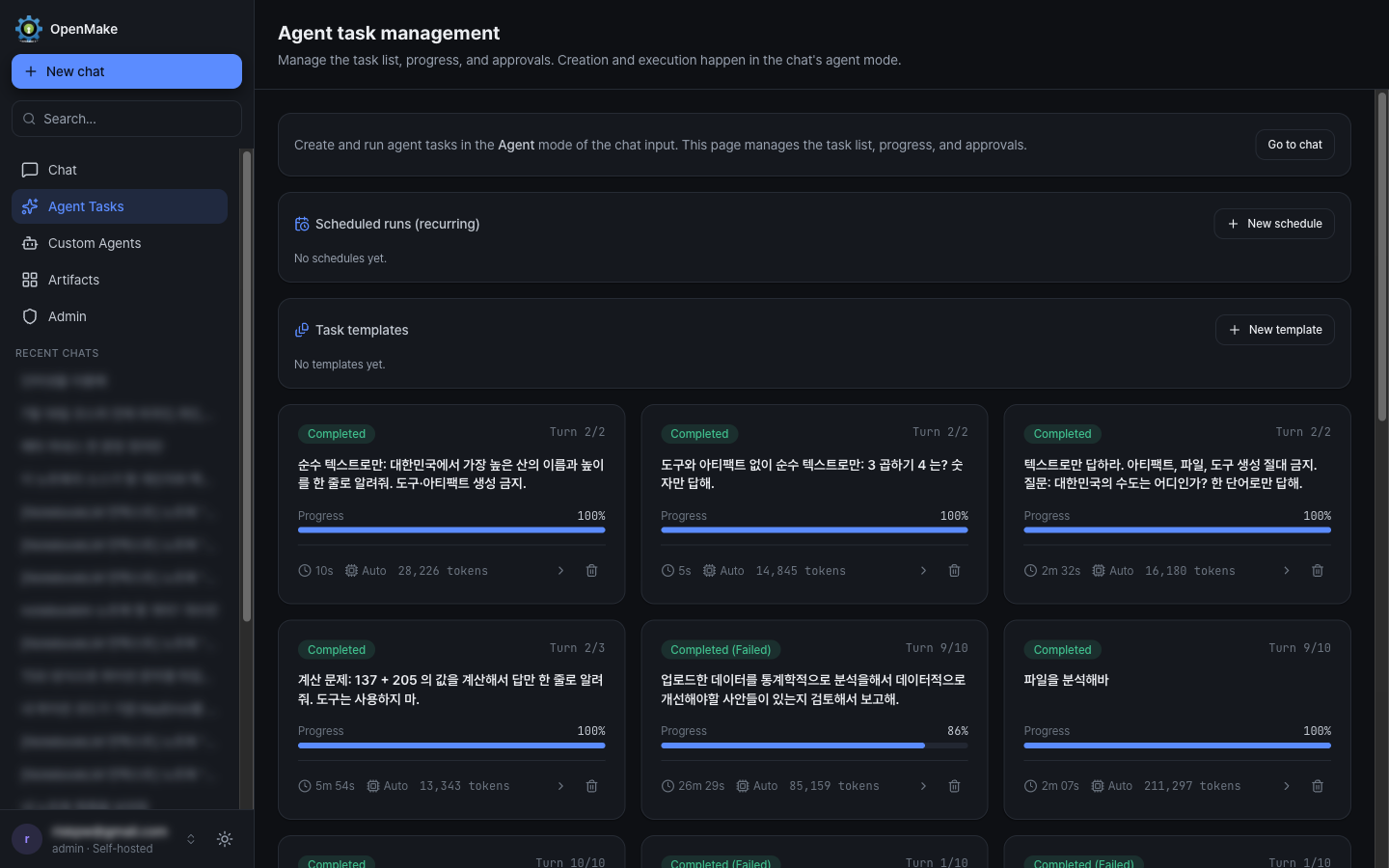
Task: Delete the 85,159 tokens task
Action: (x=955, y=786)
